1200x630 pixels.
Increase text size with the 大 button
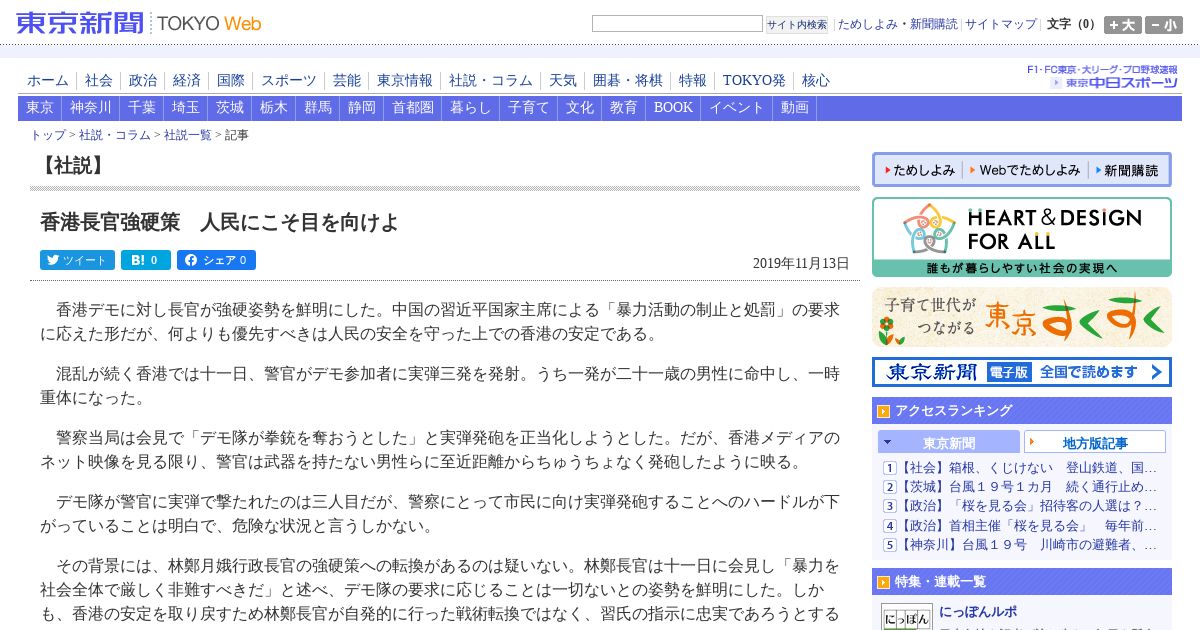point(1123,25)
